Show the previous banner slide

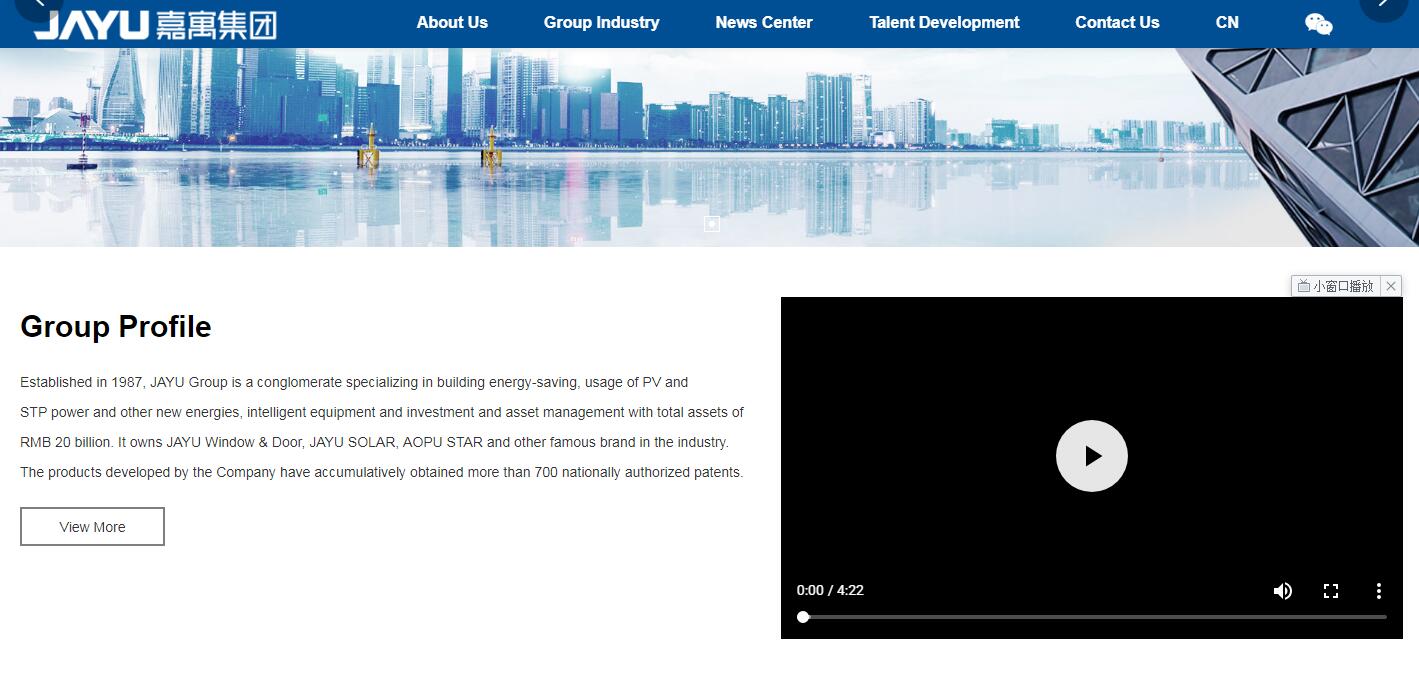pyautogui.click(x=39, y=5)
